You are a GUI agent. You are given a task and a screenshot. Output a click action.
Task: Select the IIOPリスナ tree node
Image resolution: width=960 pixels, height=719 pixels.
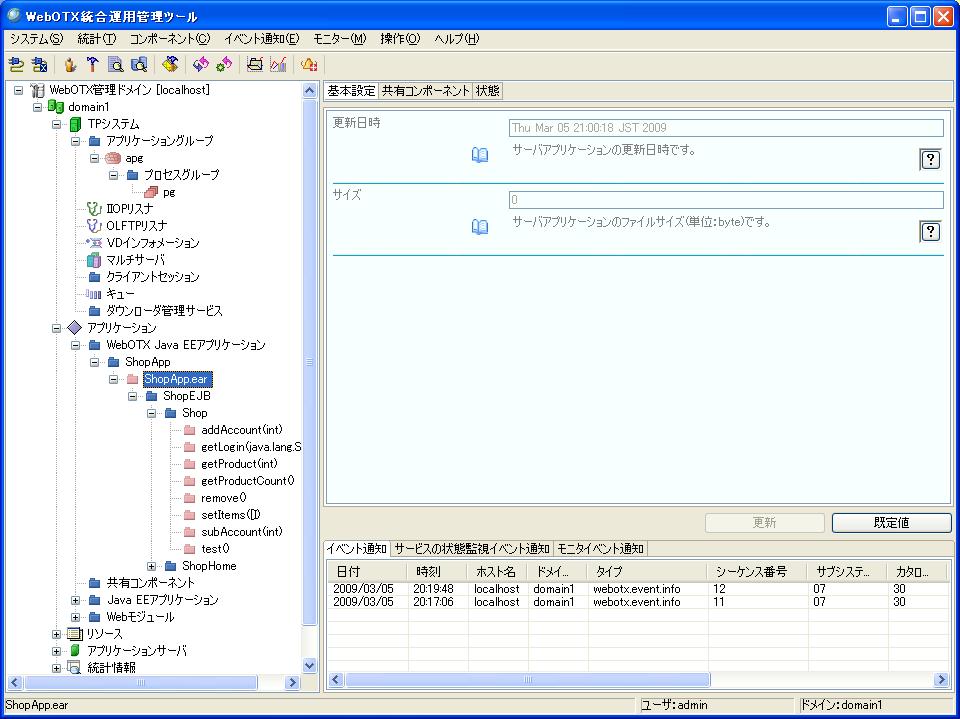(129, 209)
